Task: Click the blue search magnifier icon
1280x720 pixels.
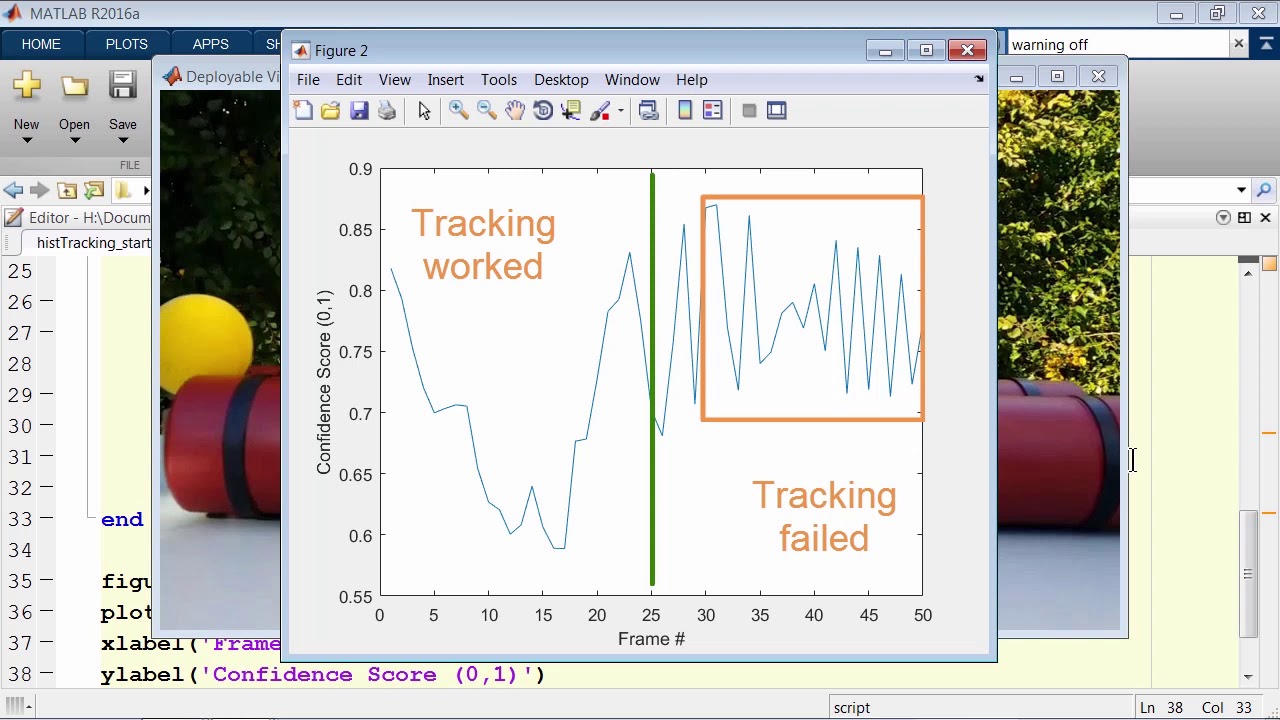Action: [x=1264, y=190]
